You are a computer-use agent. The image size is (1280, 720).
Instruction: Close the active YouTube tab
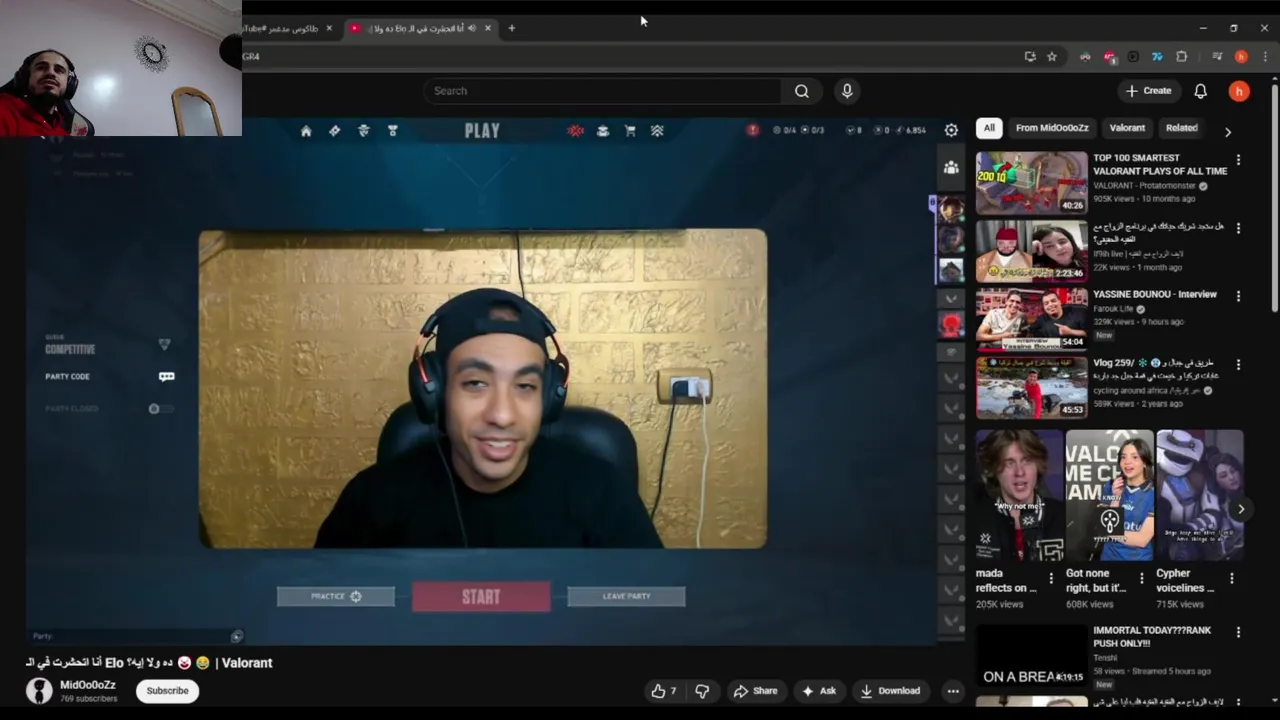(x=488, y=28)
